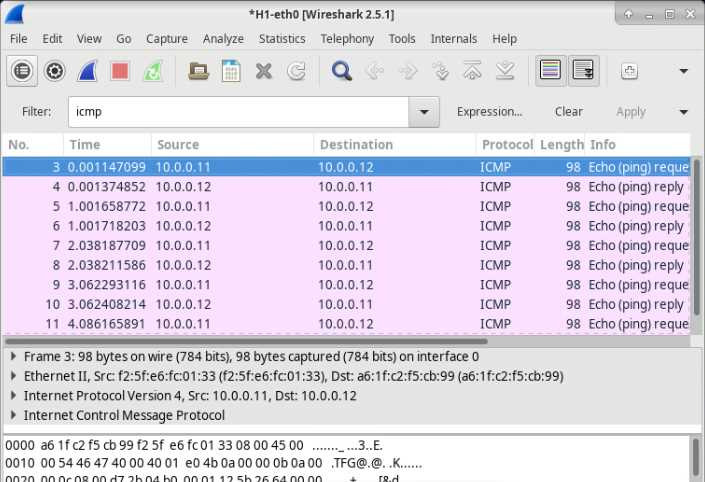This screenshot has width=705, height=482.
Task: Click the display filter input field
Action: 238,112
